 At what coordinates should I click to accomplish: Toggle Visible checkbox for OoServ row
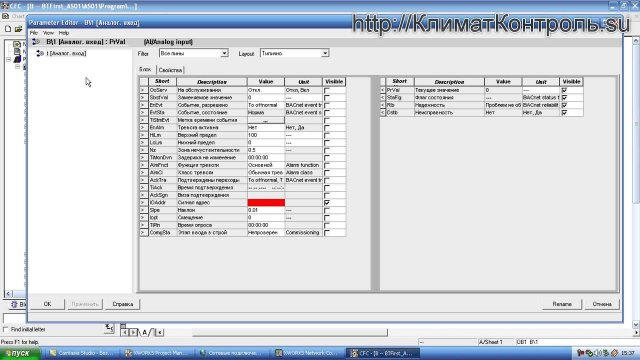pyautogui.click(x=327, y=90)
